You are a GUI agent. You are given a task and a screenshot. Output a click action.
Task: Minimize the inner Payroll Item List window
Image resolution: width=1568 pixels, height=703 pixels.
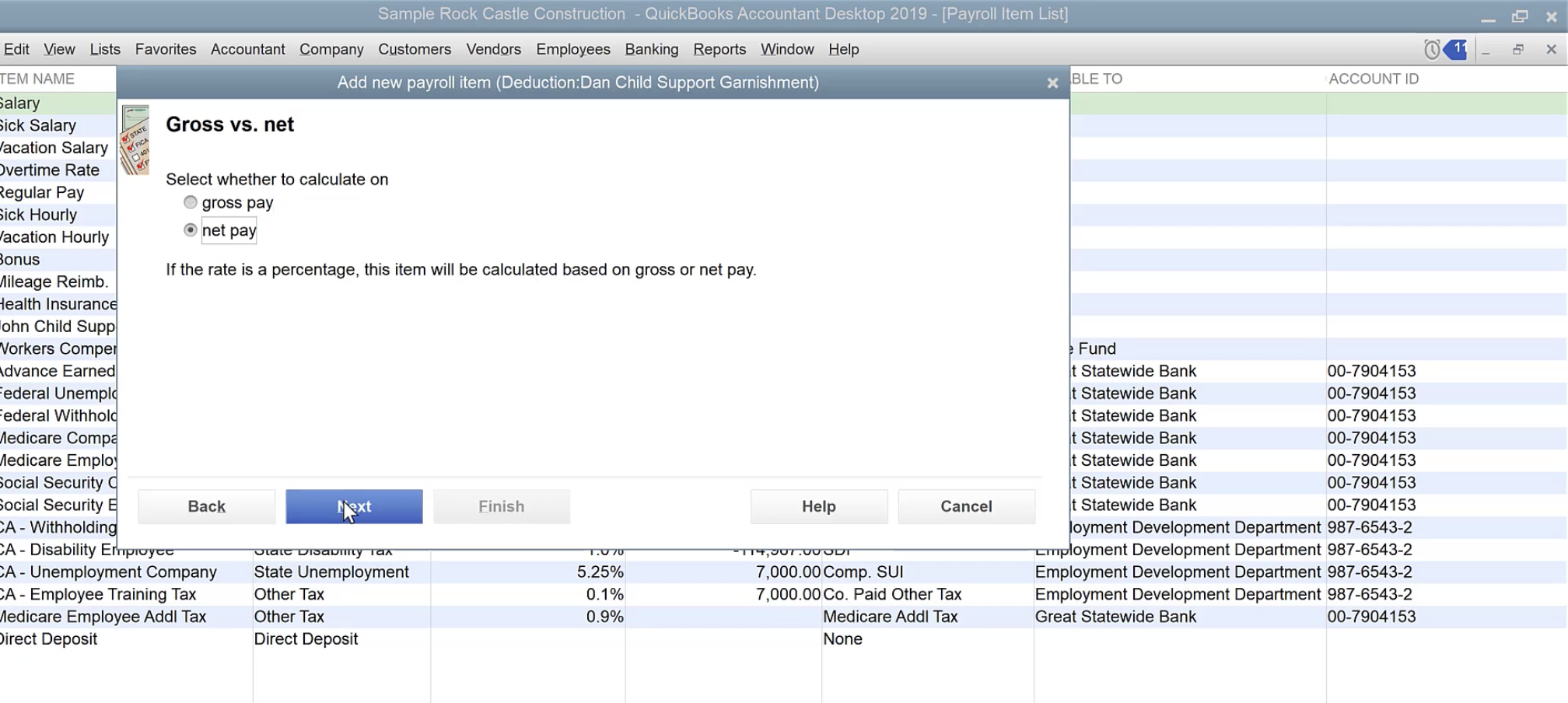pos(1486,50)
